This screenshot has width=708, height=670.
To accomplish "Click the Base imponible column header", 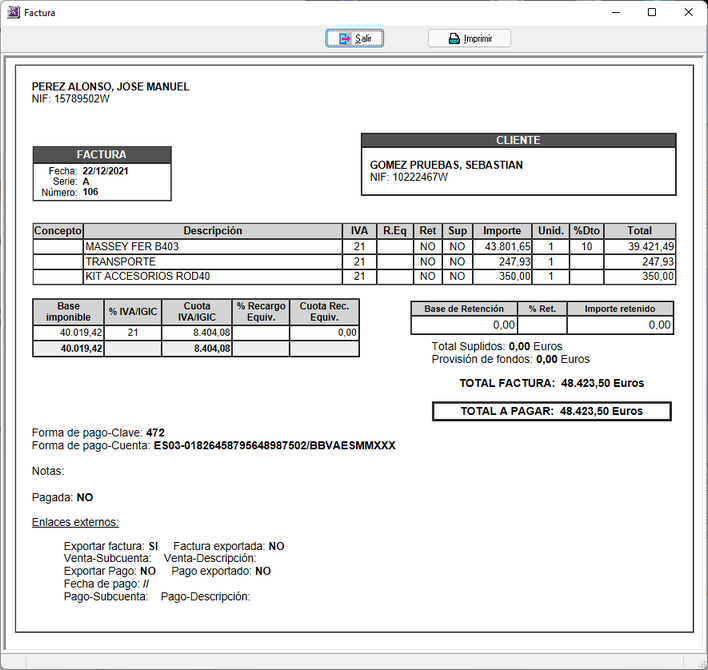I will [x=68, y=311].
